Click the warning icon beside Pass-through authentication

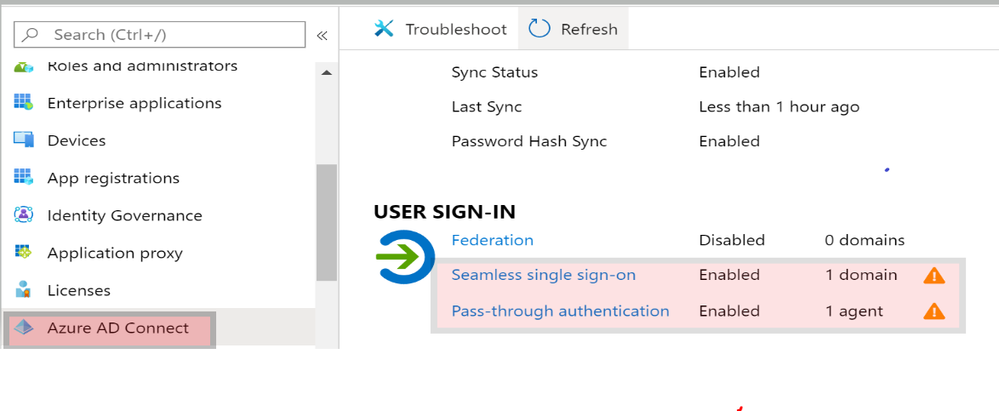pos(934,311)
